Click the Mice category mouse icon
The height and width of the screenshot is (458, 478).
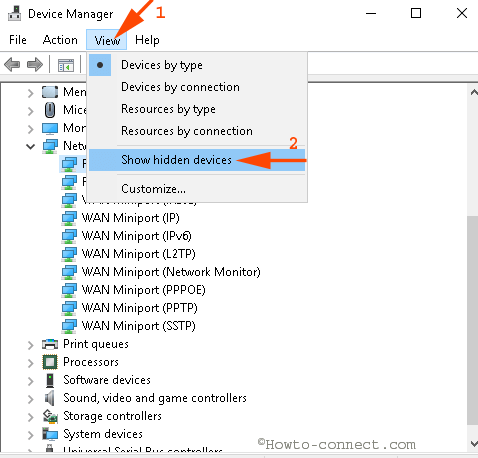pos(50,110)
